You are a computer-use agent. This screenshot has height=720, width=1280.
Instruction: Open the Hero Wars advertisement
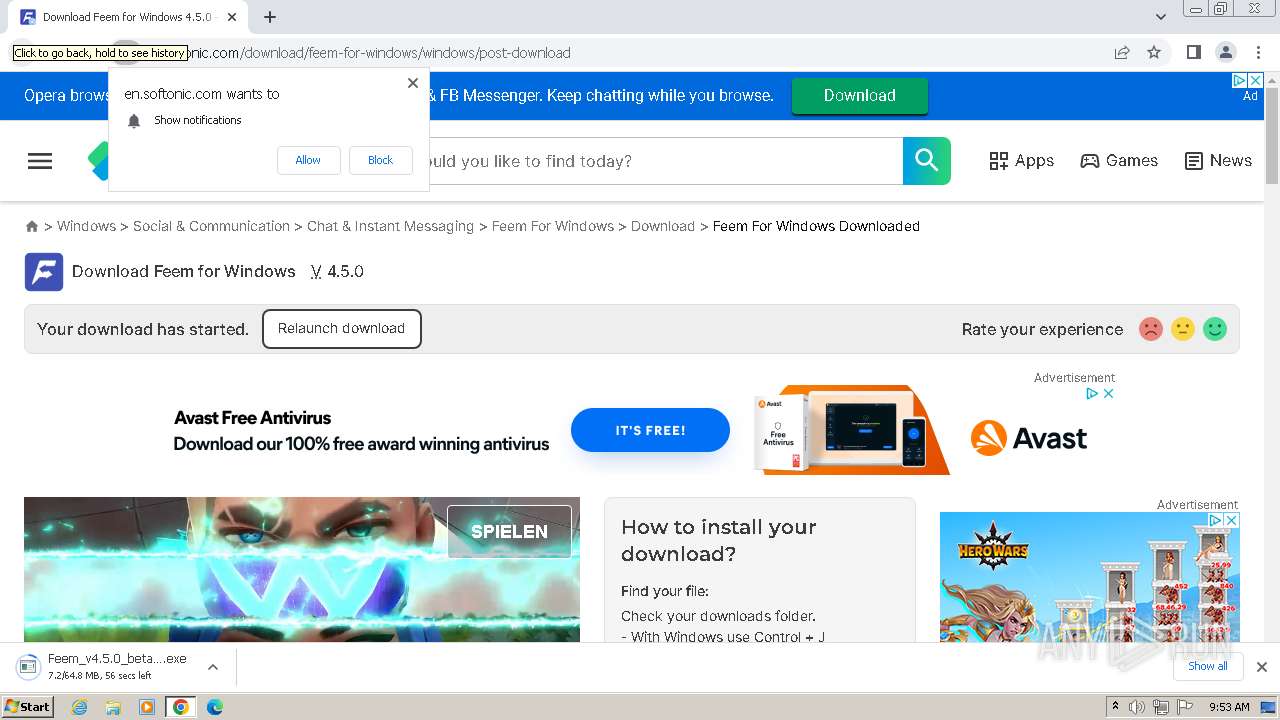point(1090,577)
